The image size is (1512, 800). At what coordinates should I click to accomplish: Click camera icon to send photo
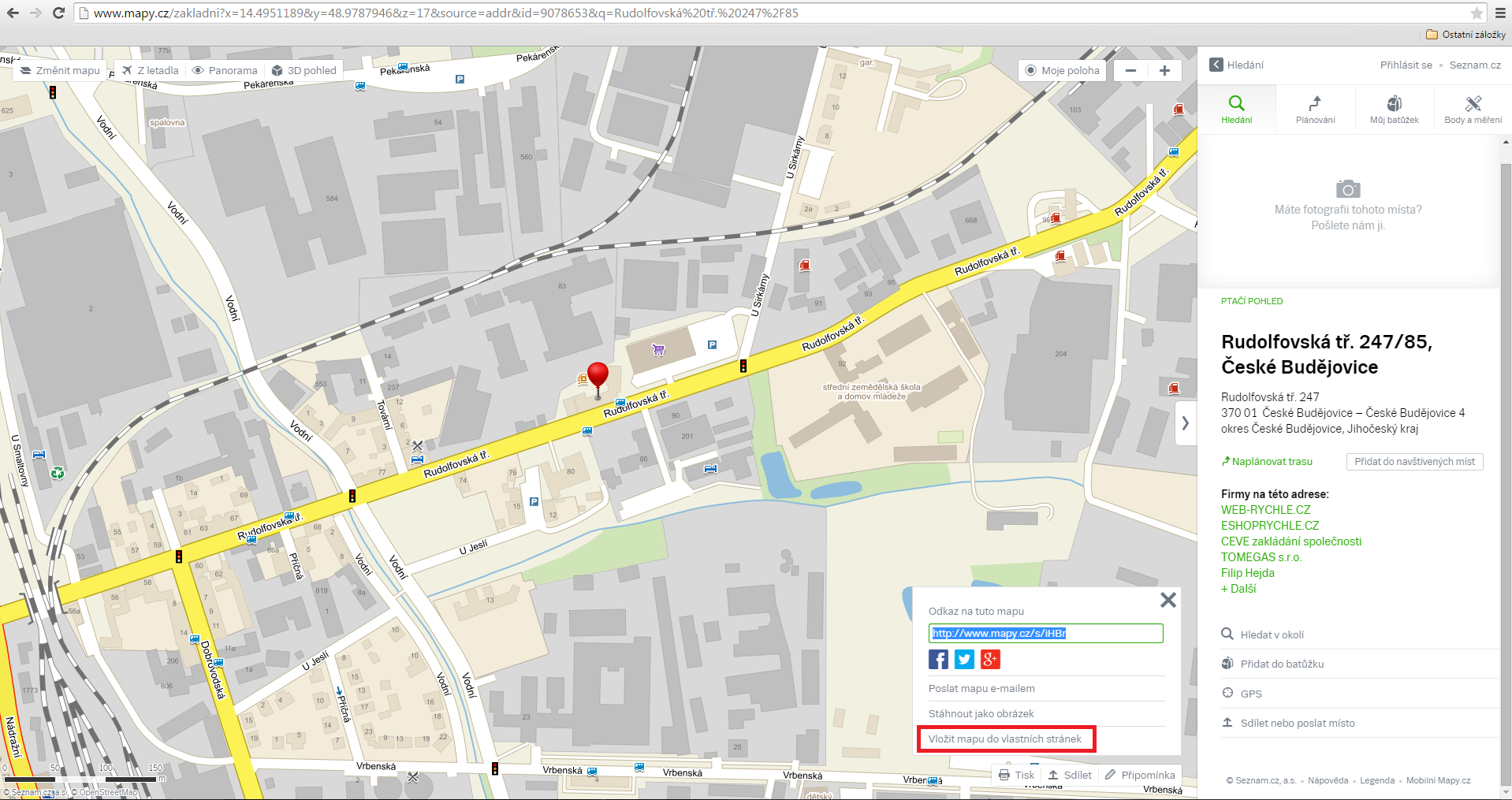pos(1348,188)
